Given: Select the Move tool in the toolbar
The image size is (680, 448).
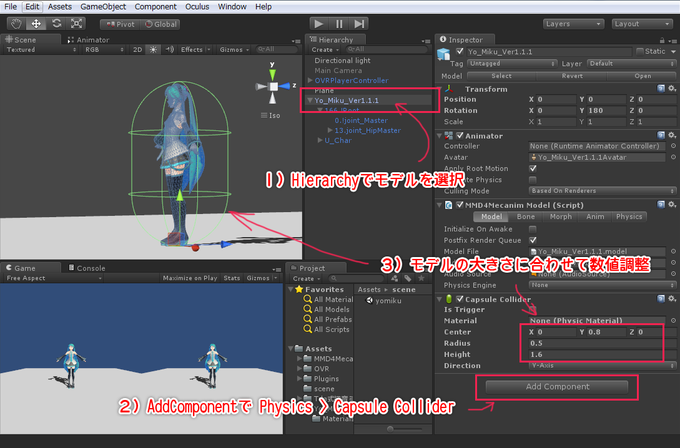Looking at the screenshot, I should pos(36,23).
